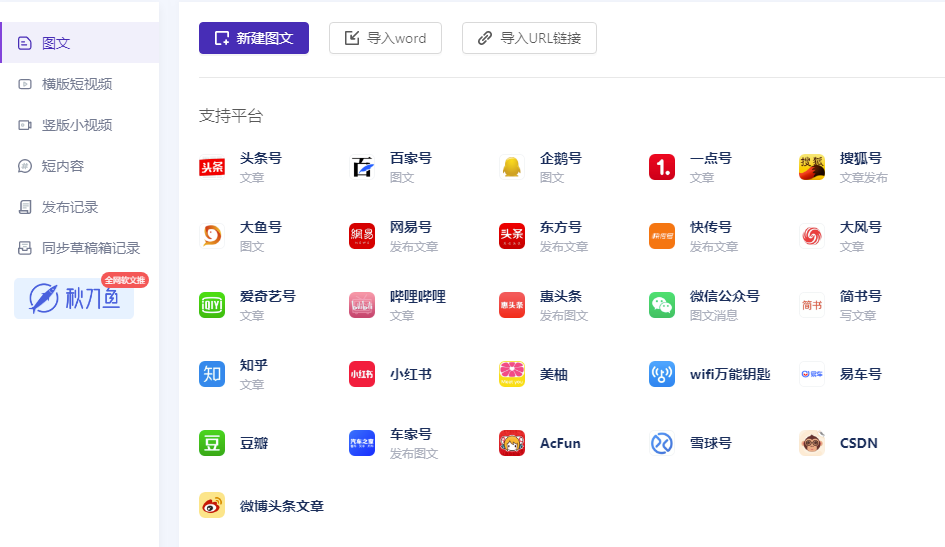945x547 pixels.
Task: Click the green 爱奇艺号 icon
Action: coord(212,305)
